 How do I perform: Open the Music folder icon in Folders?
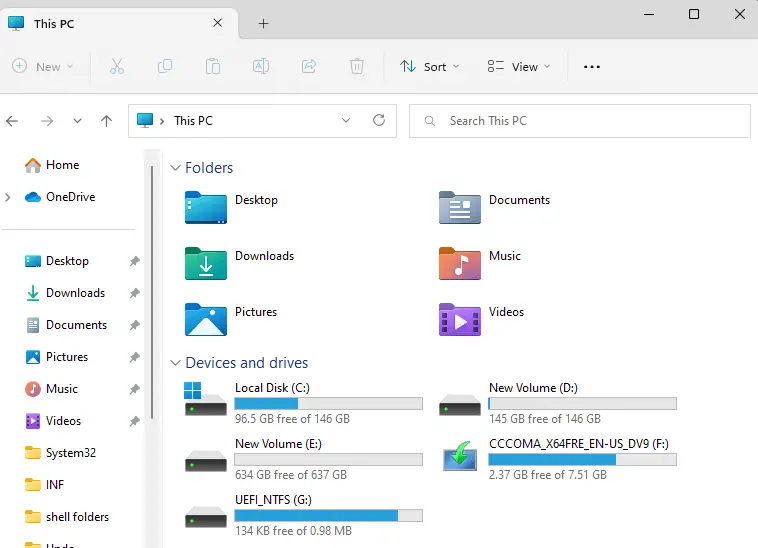[460, 263]
